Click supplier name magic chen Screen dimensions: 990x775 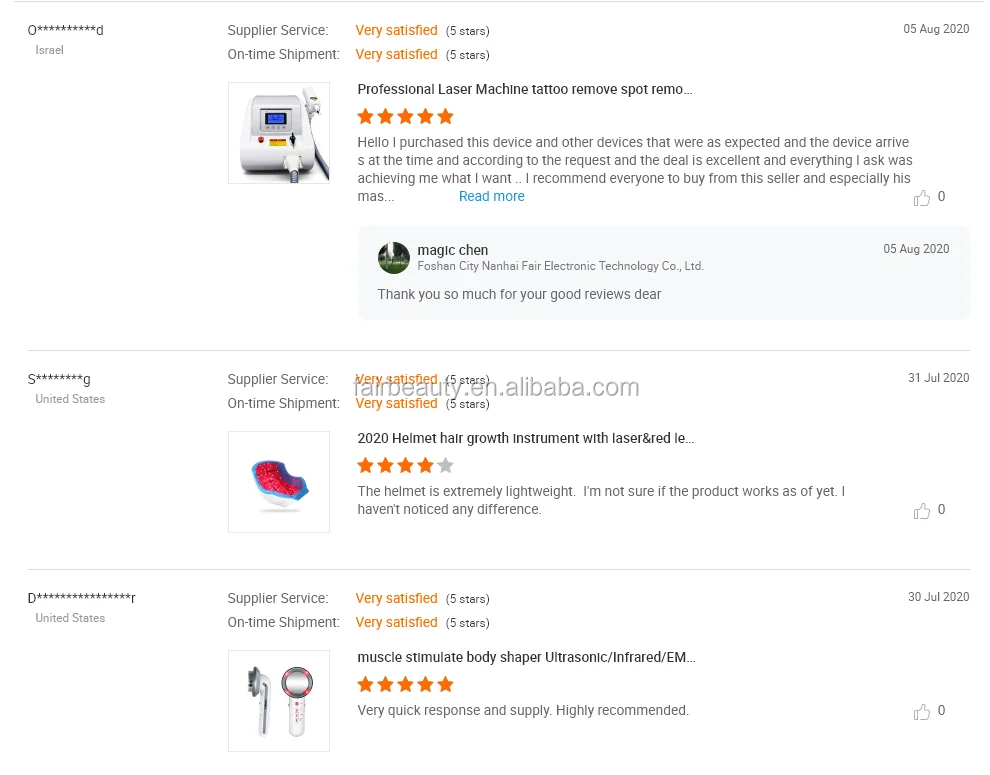(x=452, y=250)
